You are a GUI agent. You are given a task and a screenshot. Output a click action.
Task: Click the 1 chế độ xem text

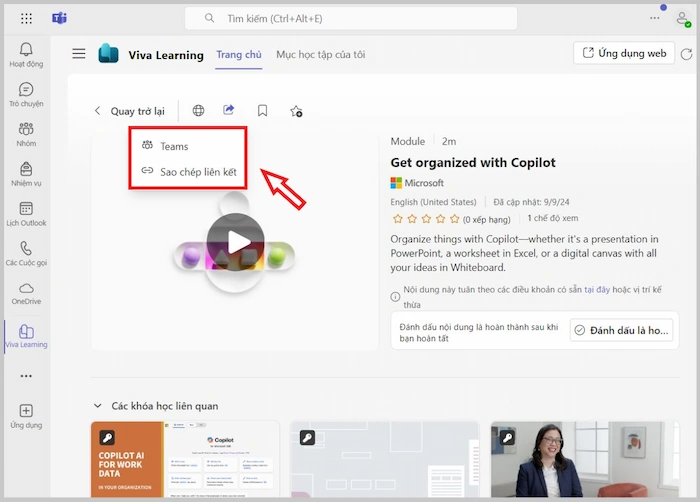[x=553, y=218]
